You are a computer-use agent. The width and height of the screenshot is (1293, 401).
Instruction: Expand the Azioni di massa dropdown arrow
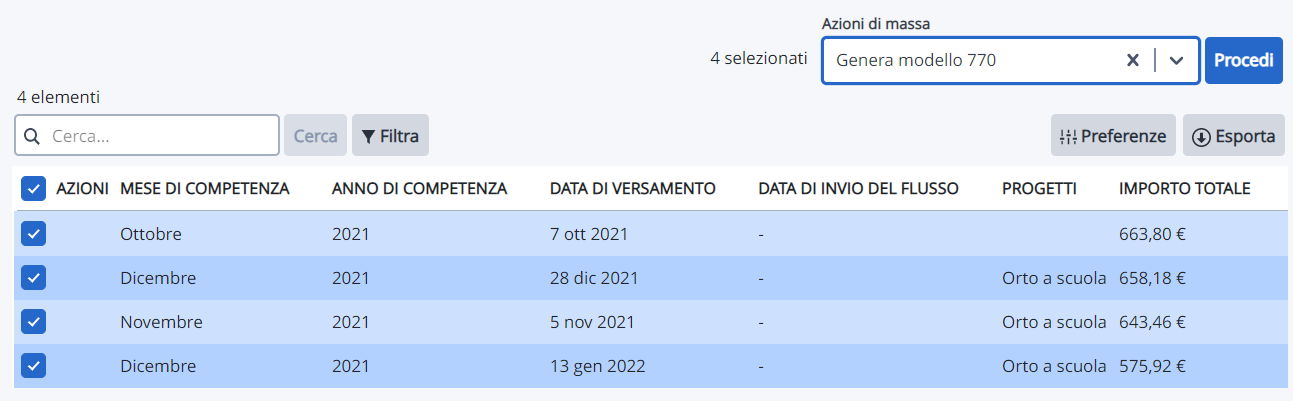[1177, 60]
